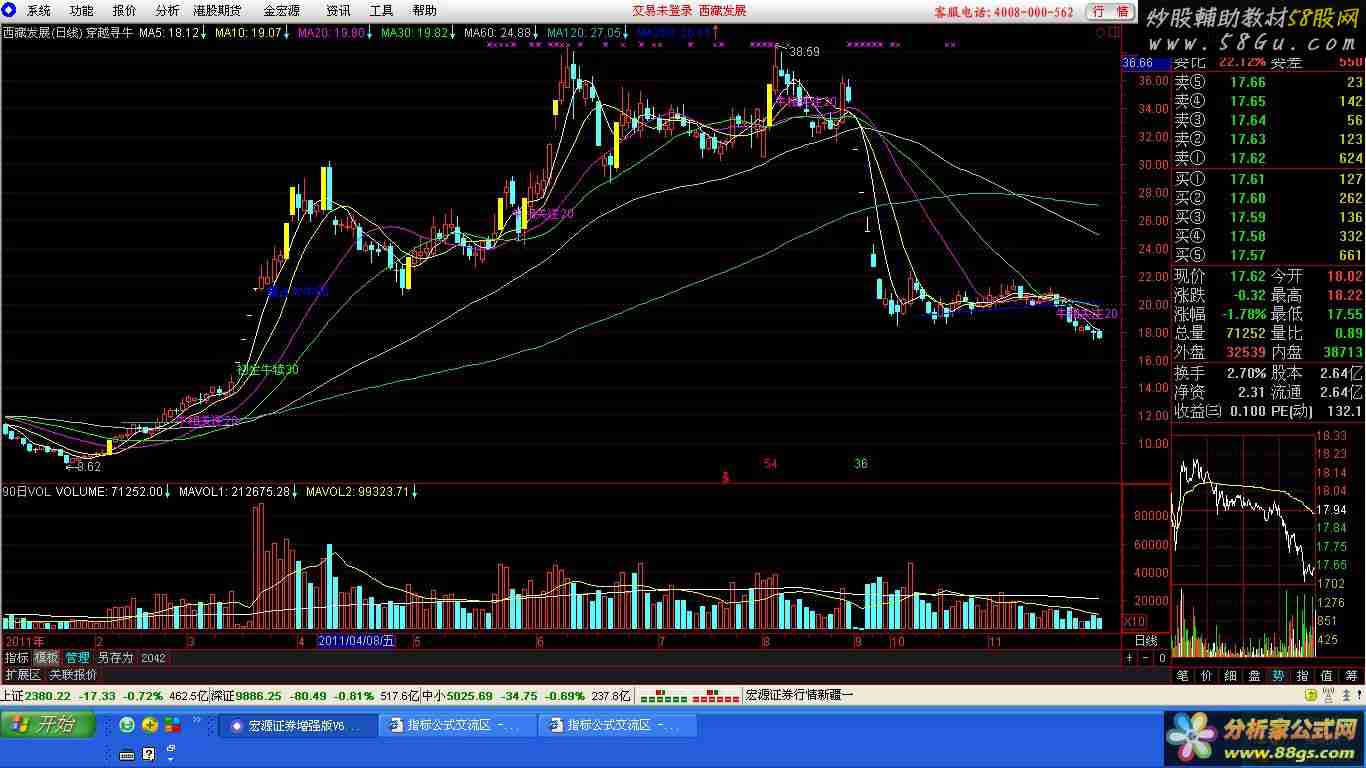This screenshot has width=1366, height=768.
Task: Switch to the 模板 tab
Action: pyautogui.click(x=46, y=658)
